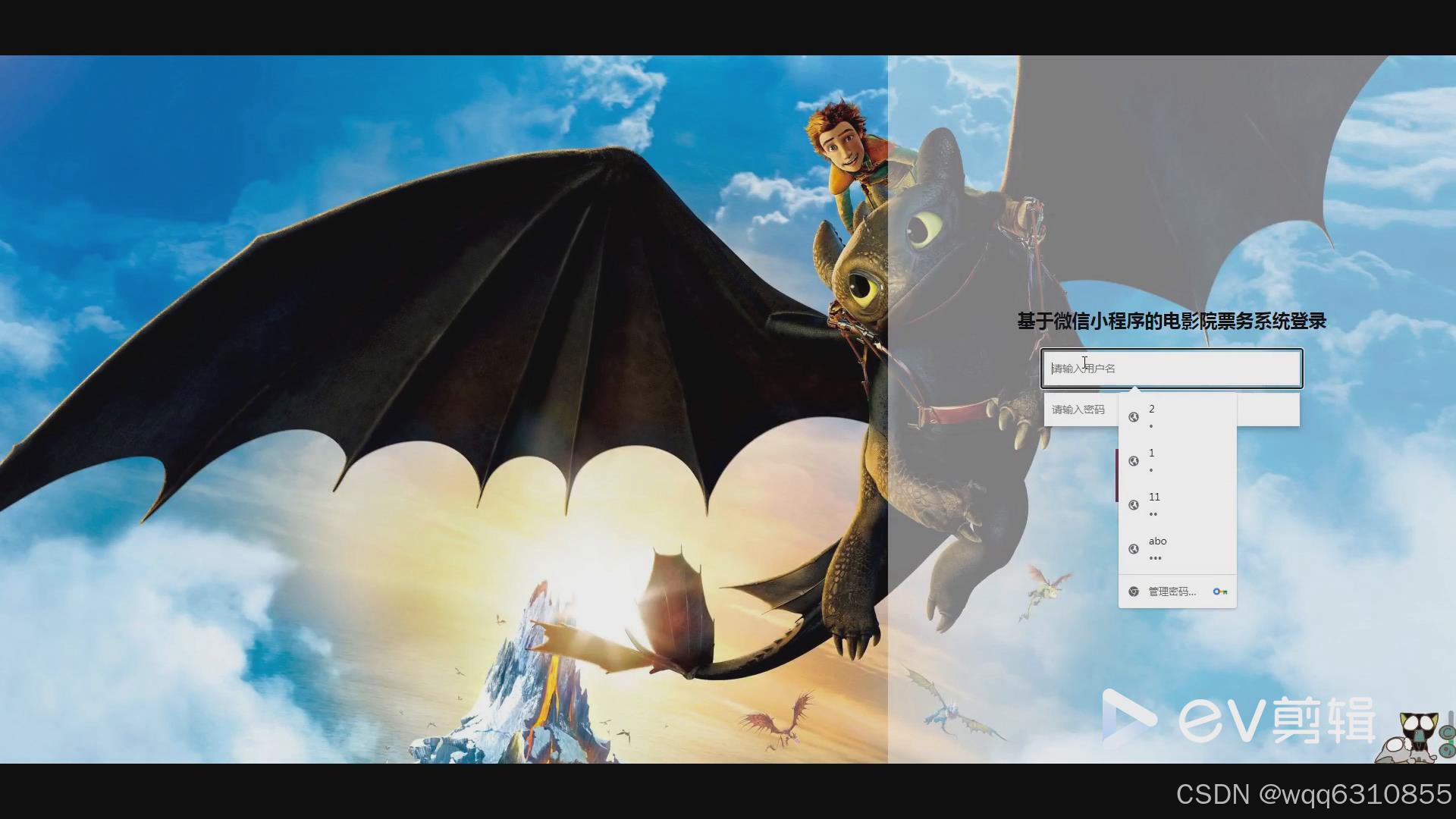Pick the abo saved credential entry
The height and width of the screenshot is (819, 1456).
[1177, 548]
